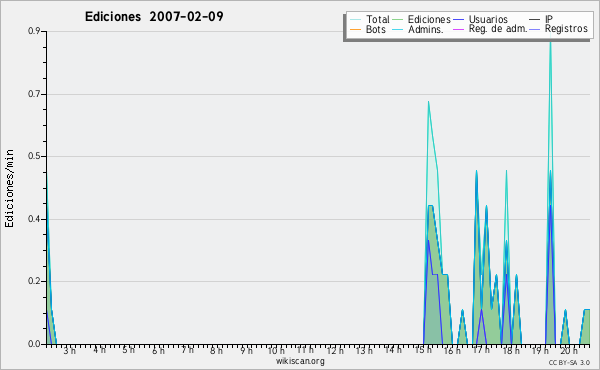The image size is (600, 370).
Task: Click the Reg. de adm. magenta legend line
Action: click(458, 29)
